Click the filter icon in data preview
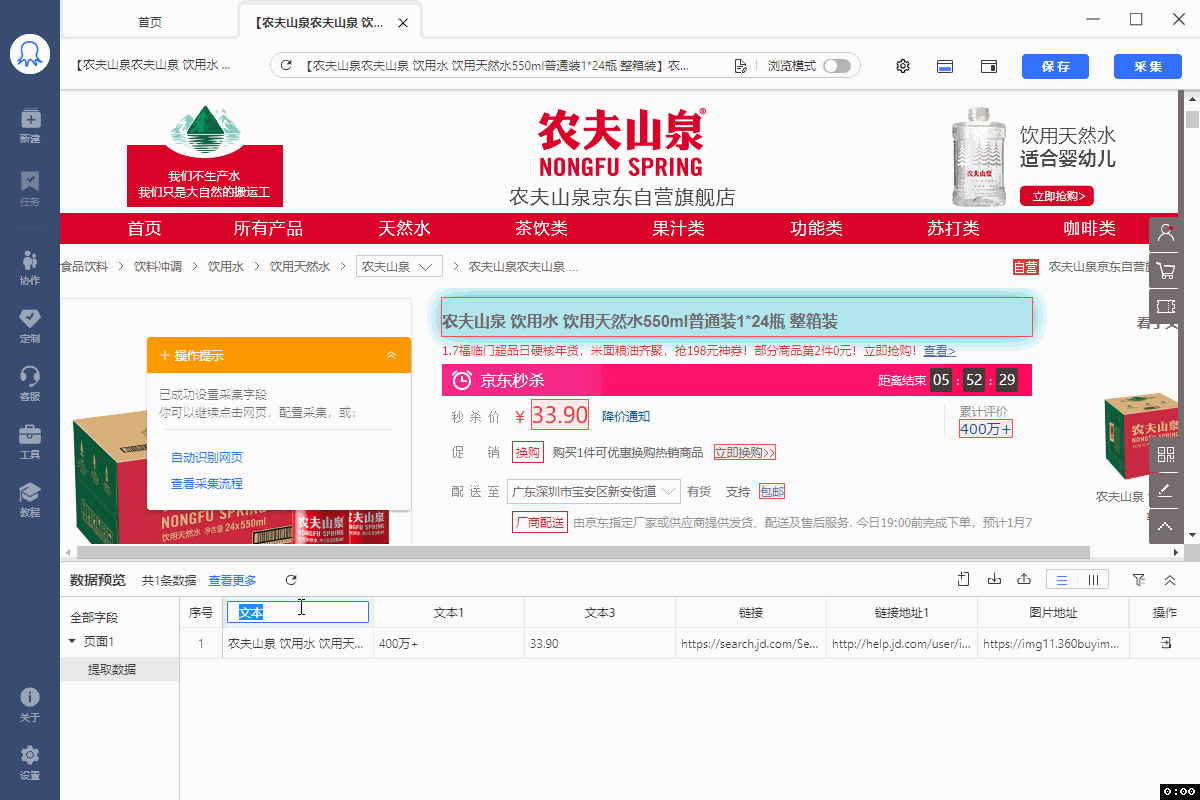 pos(1139,580)
